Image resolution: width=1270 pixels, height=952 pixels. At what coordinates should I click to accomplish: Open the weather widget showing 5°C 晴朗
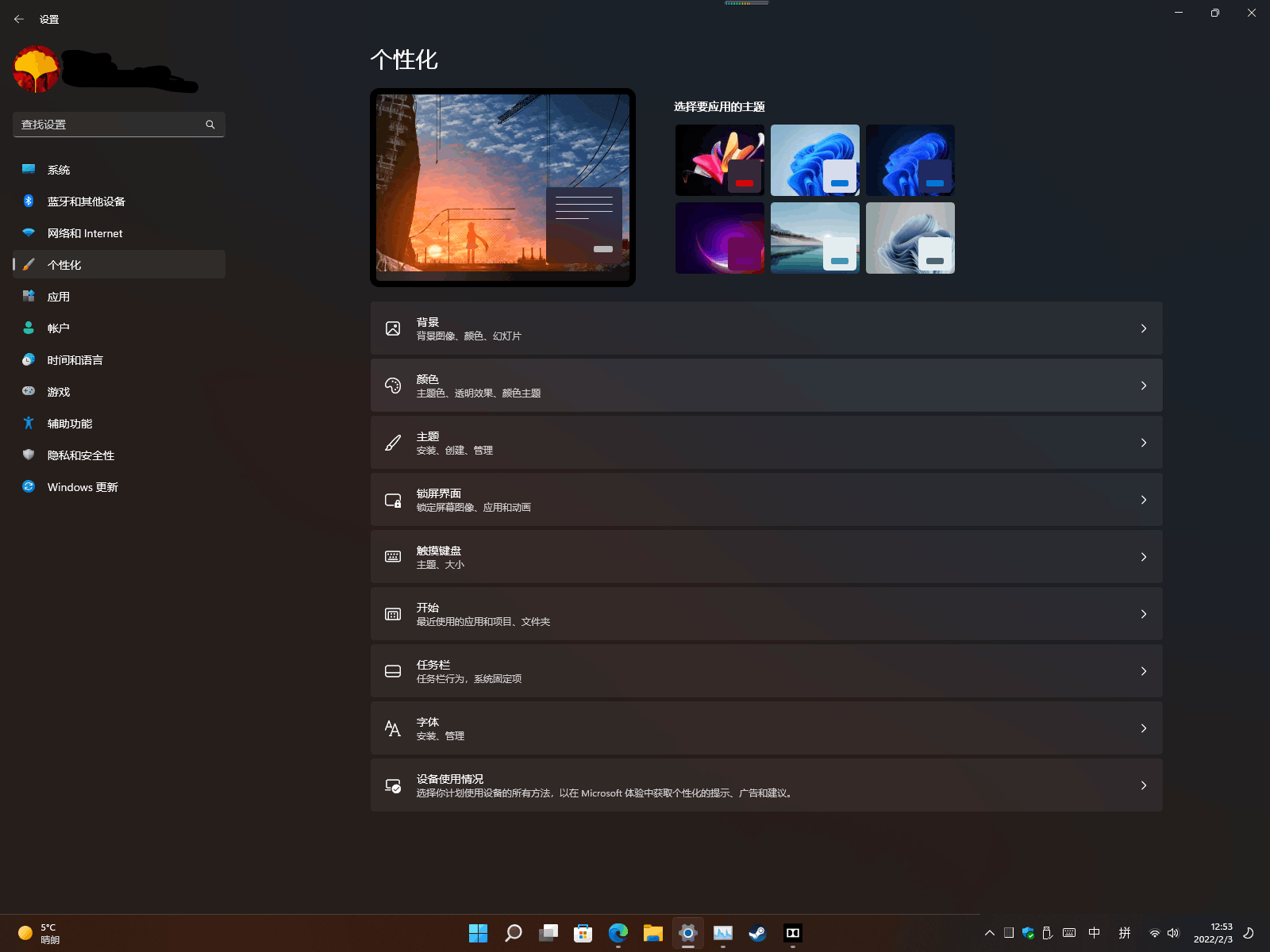click(x=40, y=933)
